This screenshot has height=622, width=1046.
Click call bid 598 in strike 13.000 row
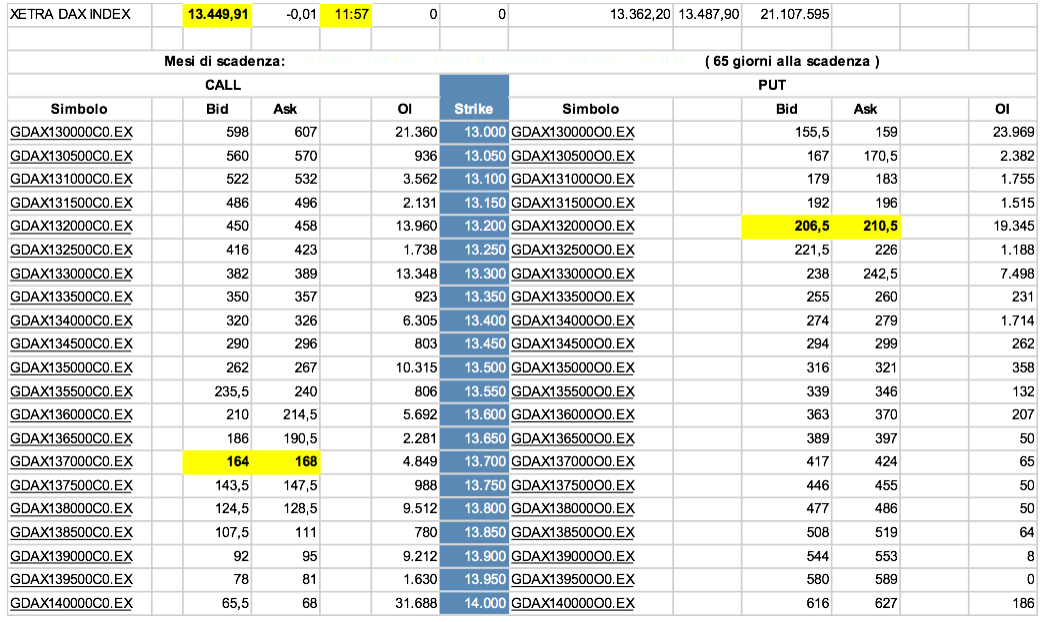pos(237,132)
